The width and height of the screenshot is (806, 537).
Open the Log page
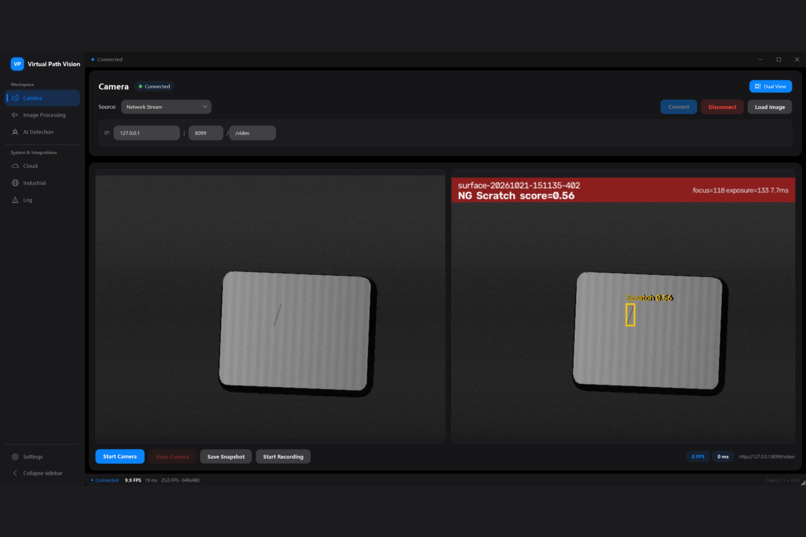click(43, 200)
